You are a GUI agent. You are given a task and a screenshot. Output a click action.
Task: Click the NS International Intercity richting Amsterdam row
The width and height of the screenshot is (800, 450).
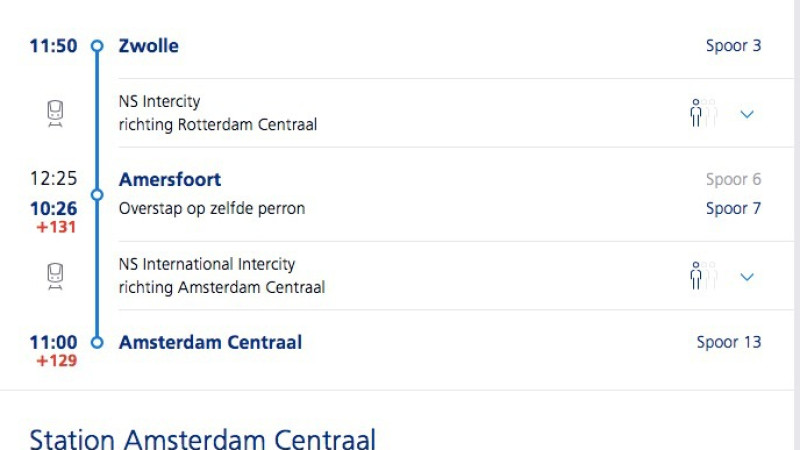click(x=221, y=277)
